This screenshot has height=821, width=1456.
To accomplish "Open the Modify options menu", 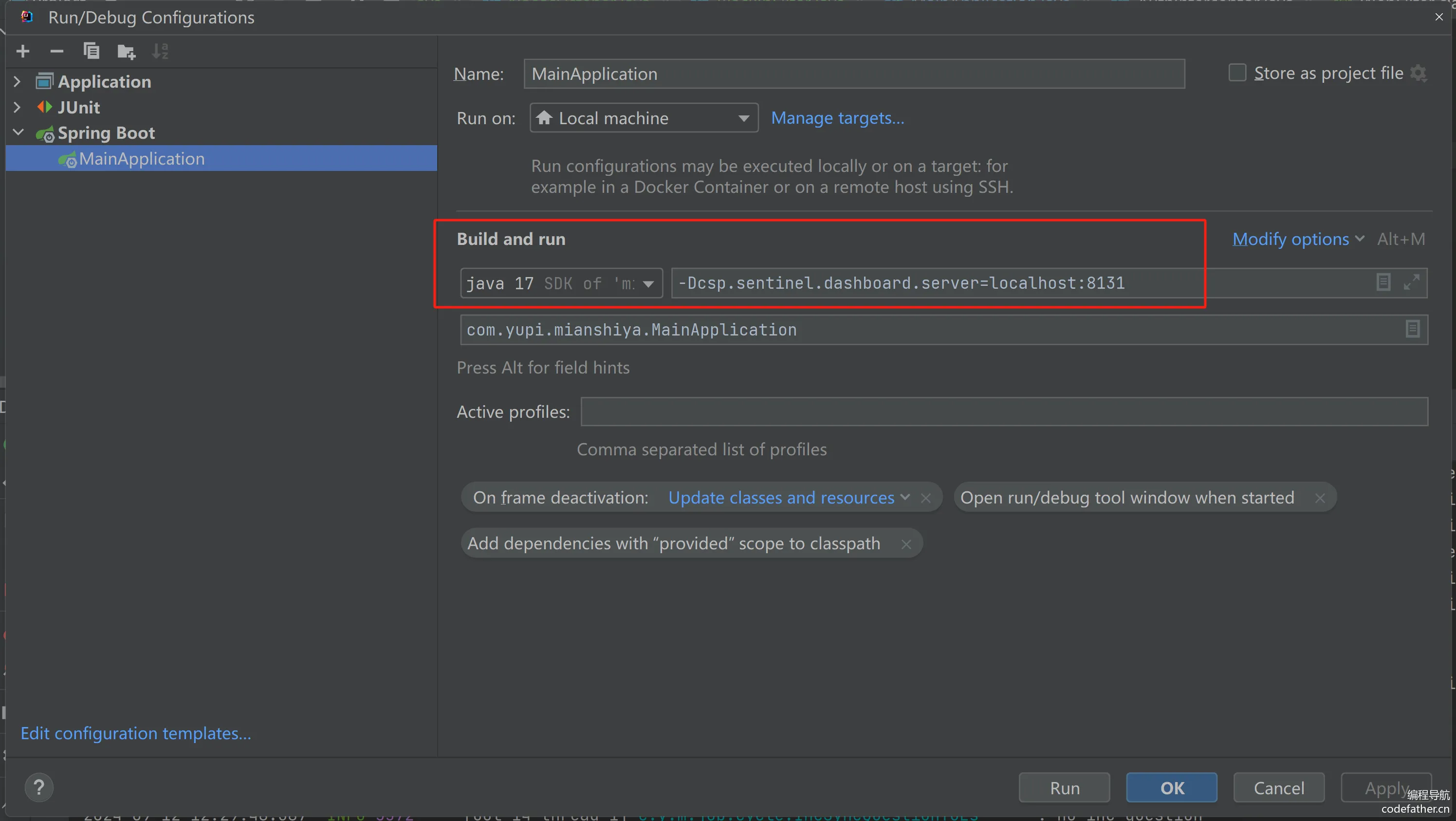I will [1297, 239].
